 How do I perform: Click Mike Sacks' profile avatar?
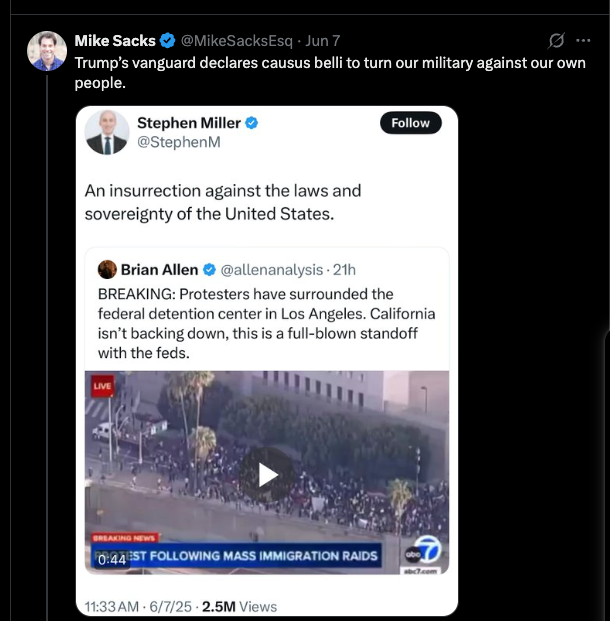[x=46, y=51]
